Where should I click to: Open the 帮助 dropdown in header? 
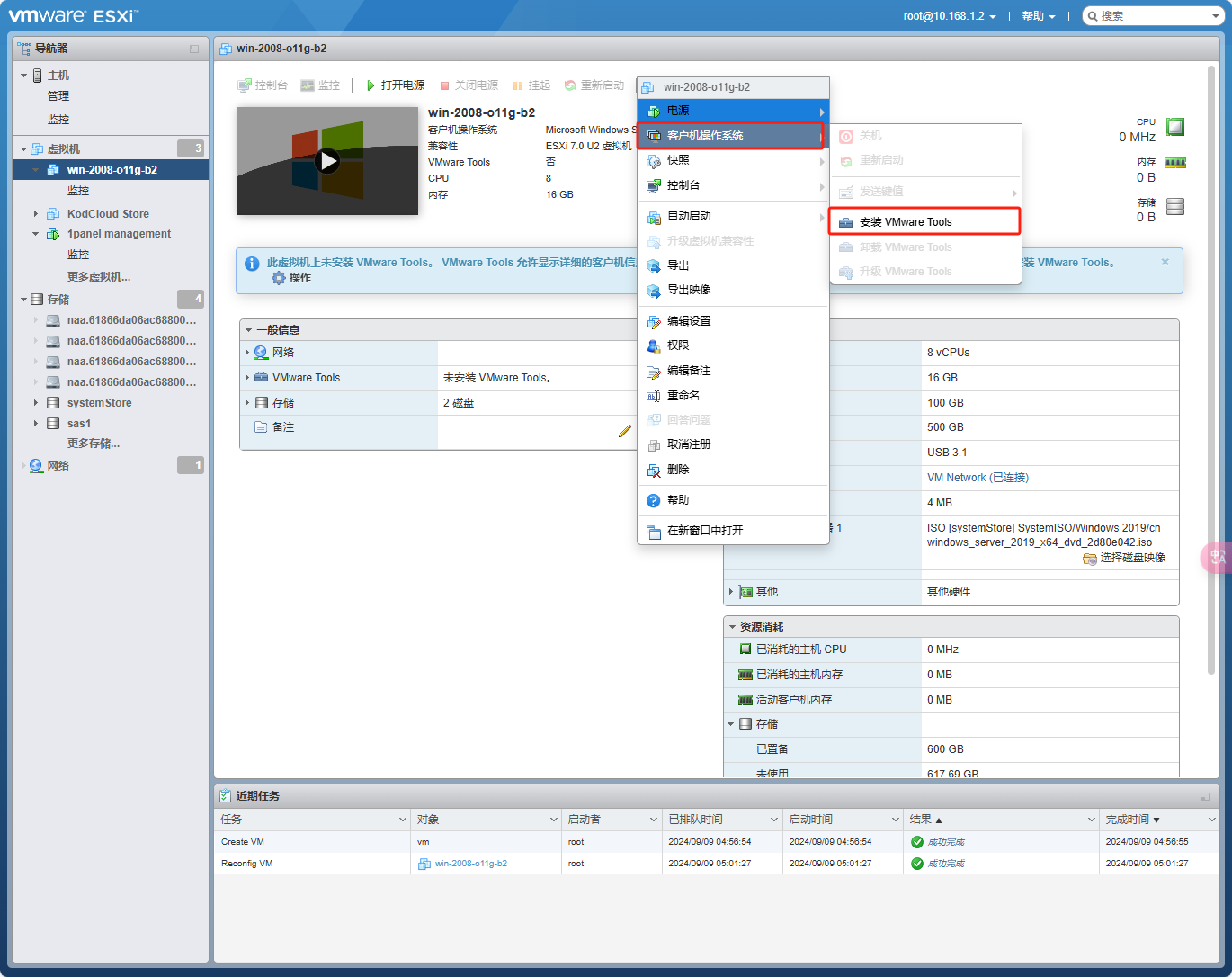coord(1039,16)
